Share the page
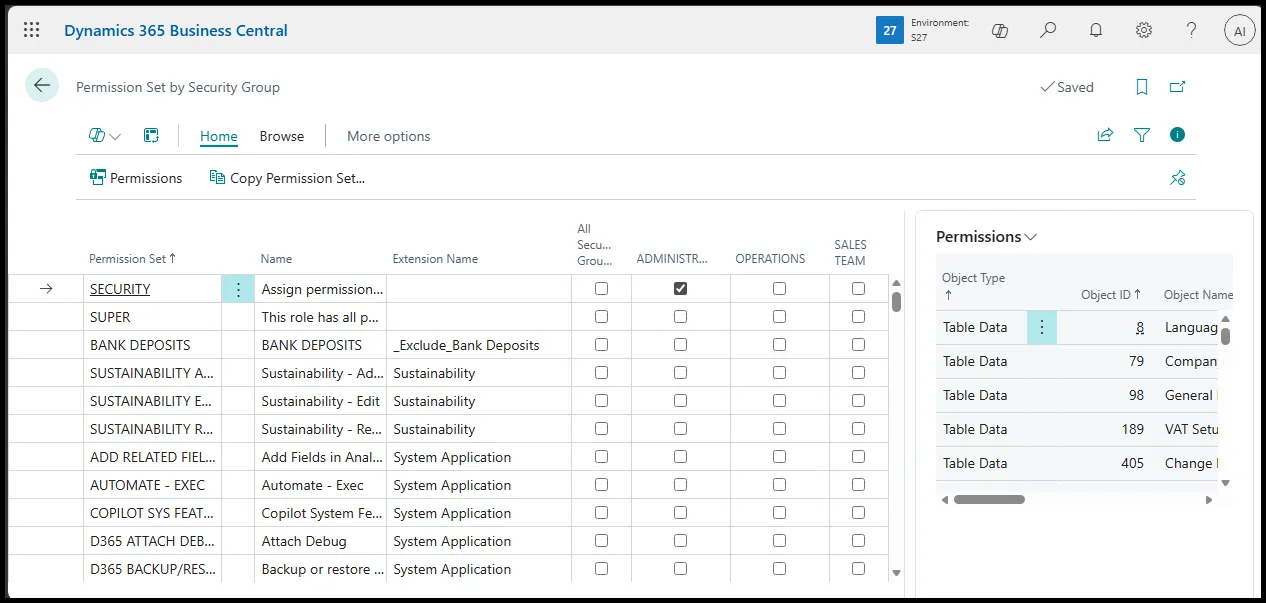 coord(1105,135)
